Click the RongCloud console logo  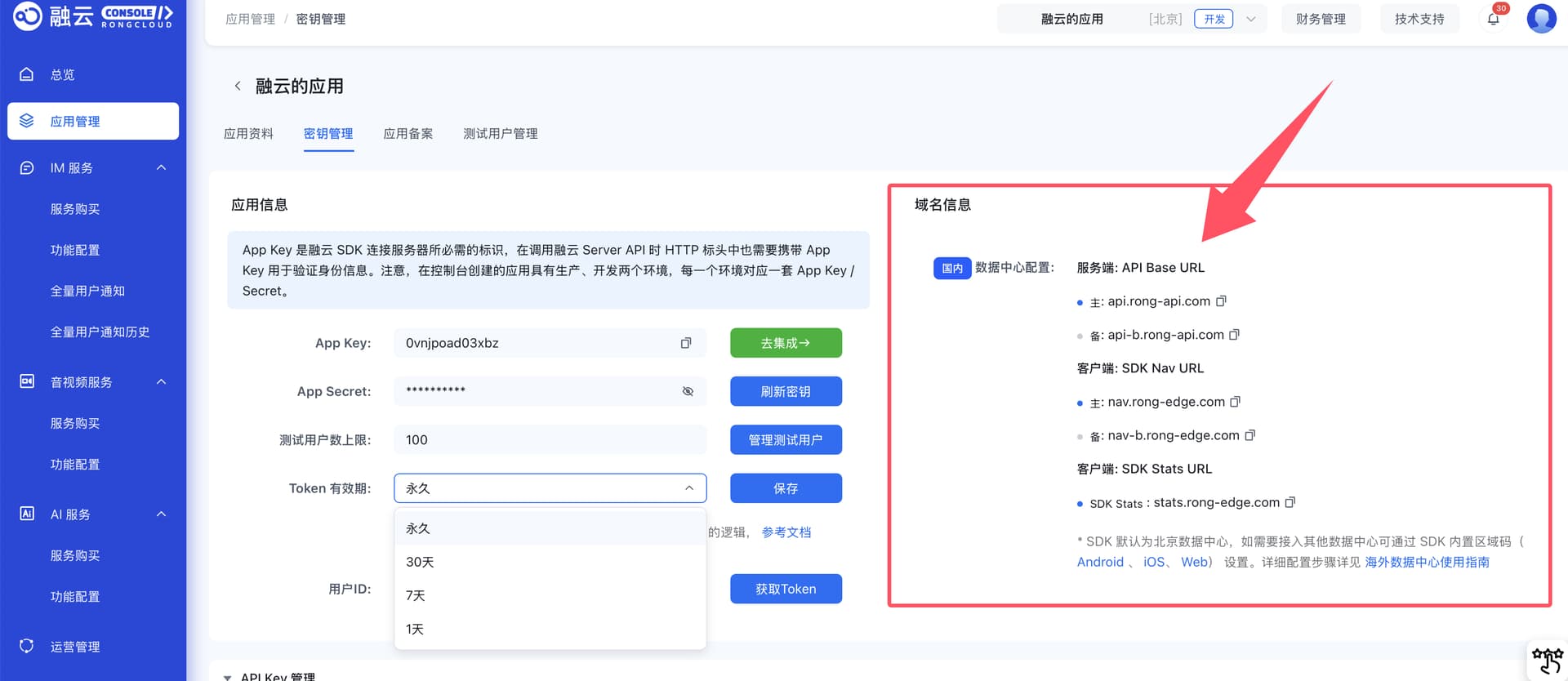[93, 16]
